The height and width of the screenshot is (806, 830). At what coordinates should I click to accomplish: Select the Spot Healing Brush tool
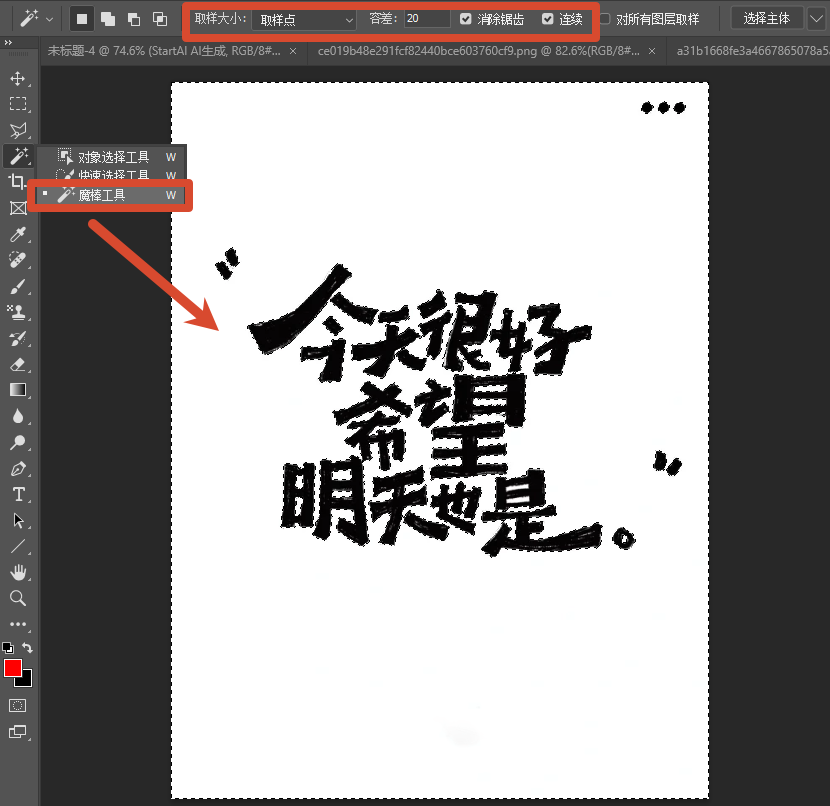(17, 260)
